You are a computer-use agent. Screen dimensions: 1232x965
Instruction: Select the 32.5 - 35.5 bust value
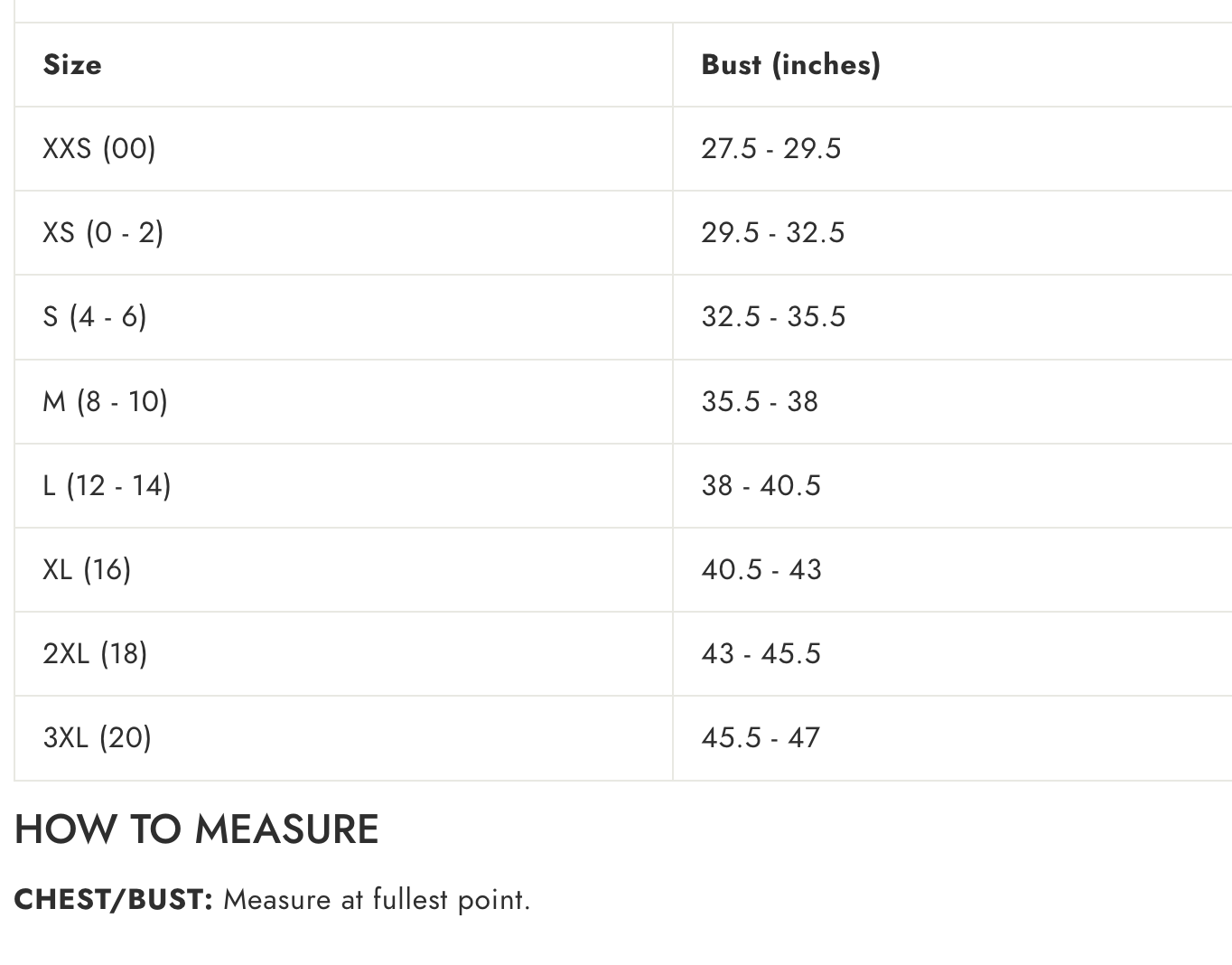(773, 317)
